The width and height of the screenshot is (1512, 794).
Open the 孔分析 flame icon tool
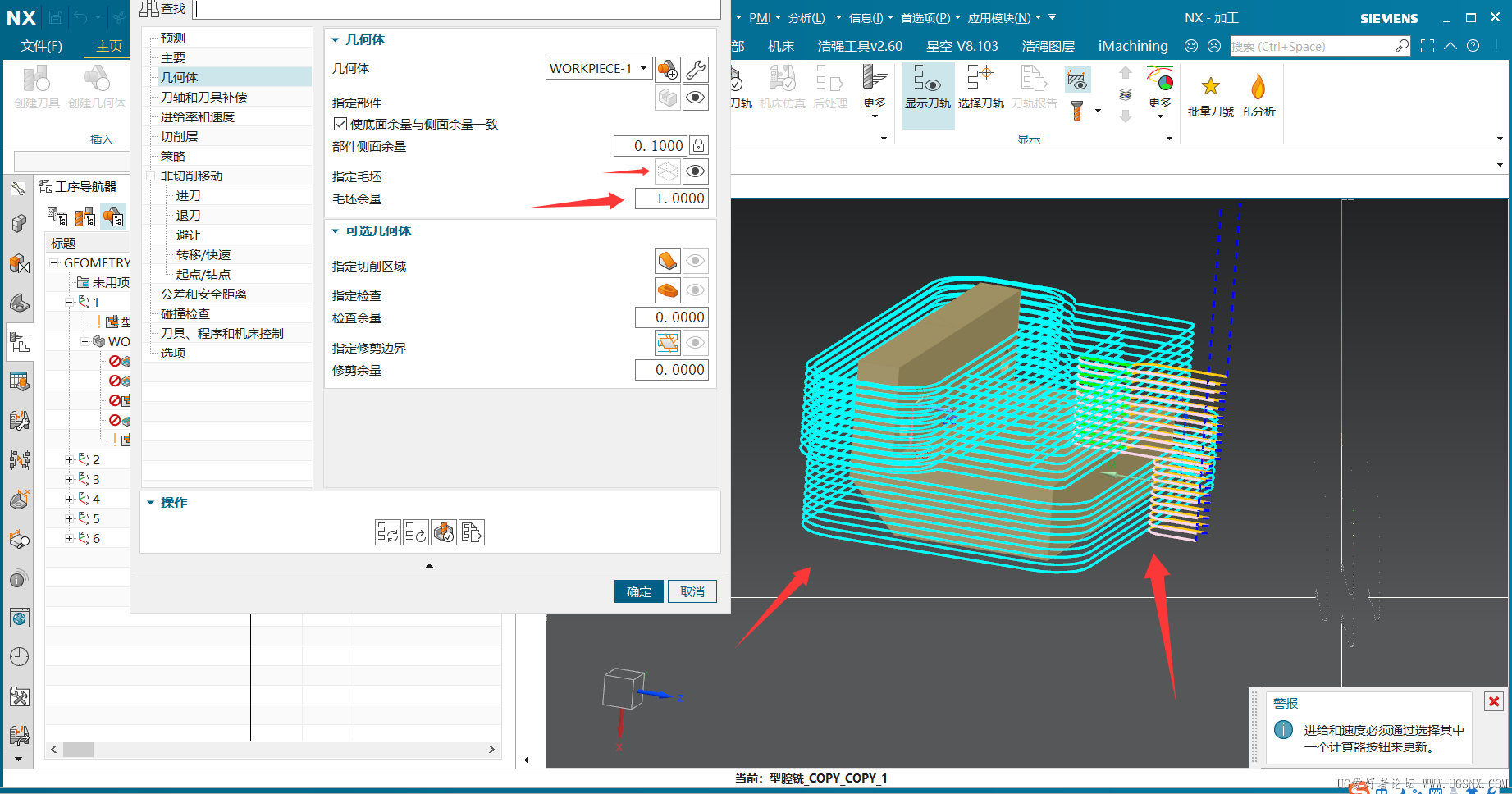1258,86
